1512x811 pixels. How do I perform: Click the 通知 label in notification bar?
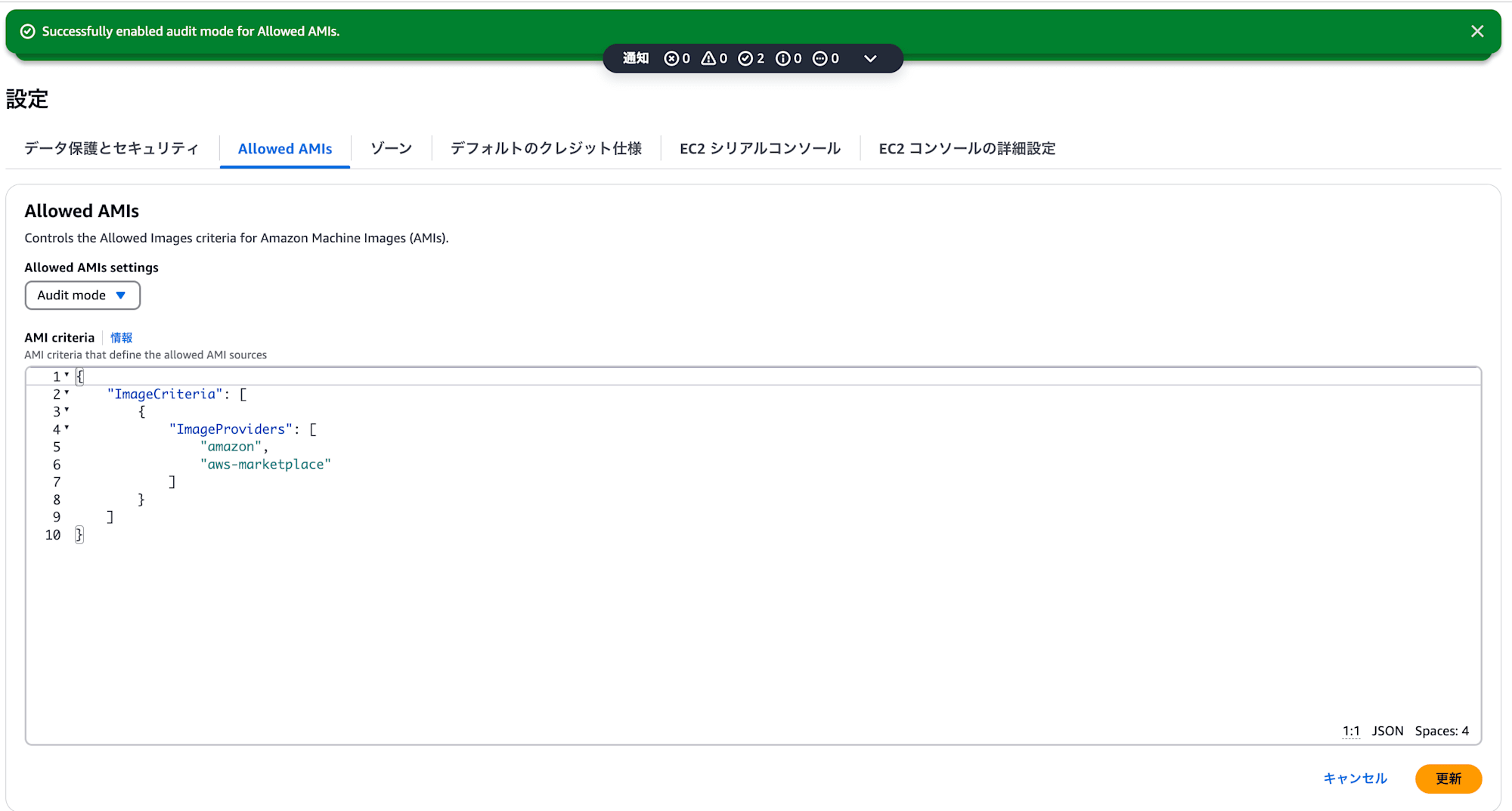pyautogui.click(x=636, y=58)
